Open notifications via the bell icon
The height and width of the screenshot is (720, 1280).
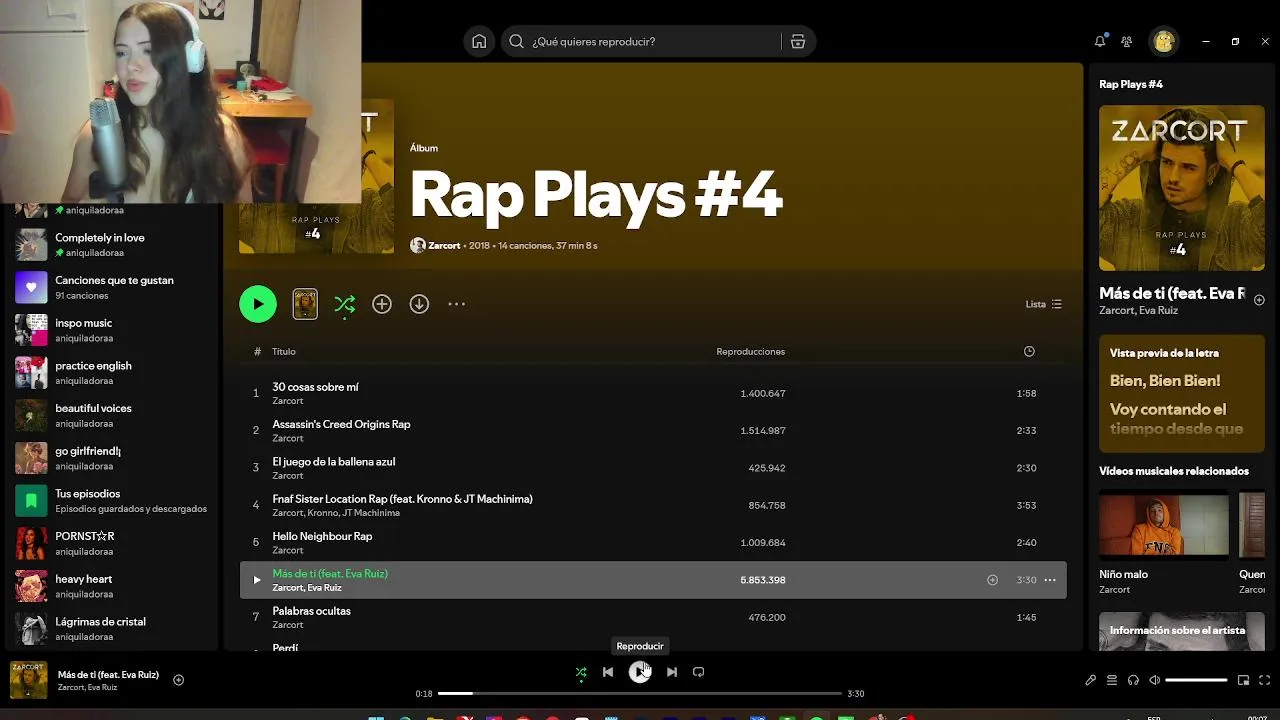1100,41
